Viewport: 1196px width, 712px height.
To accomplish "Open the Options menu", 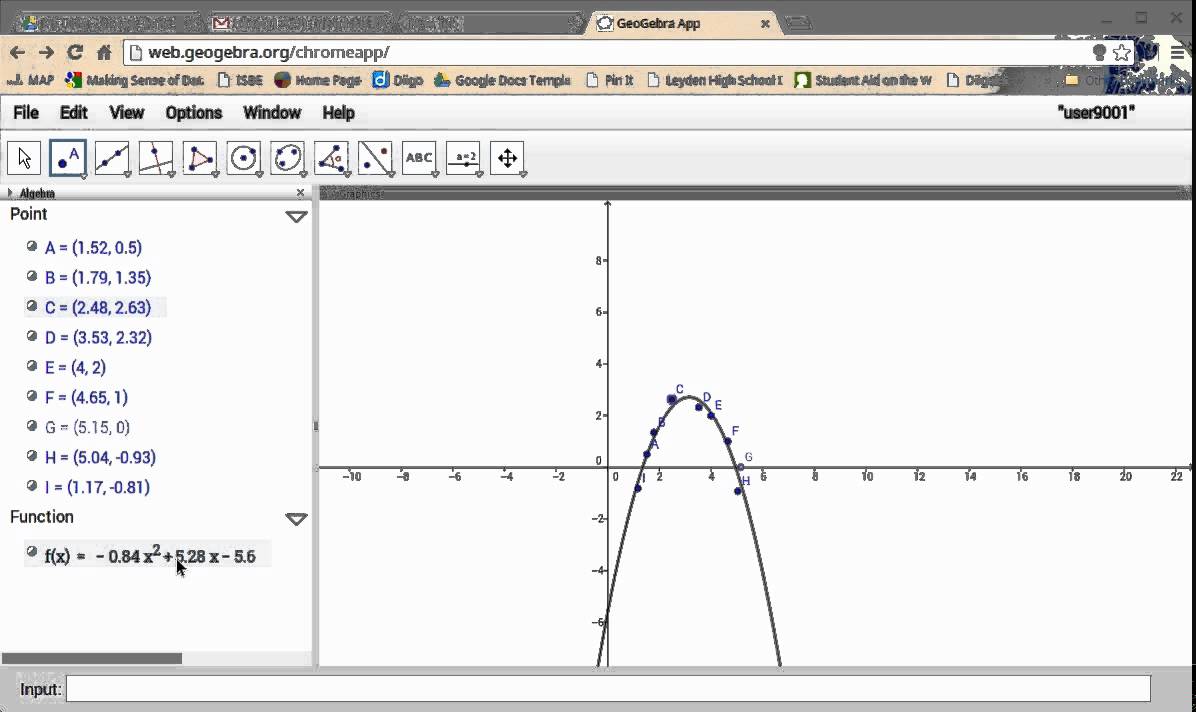I will 194,113.
